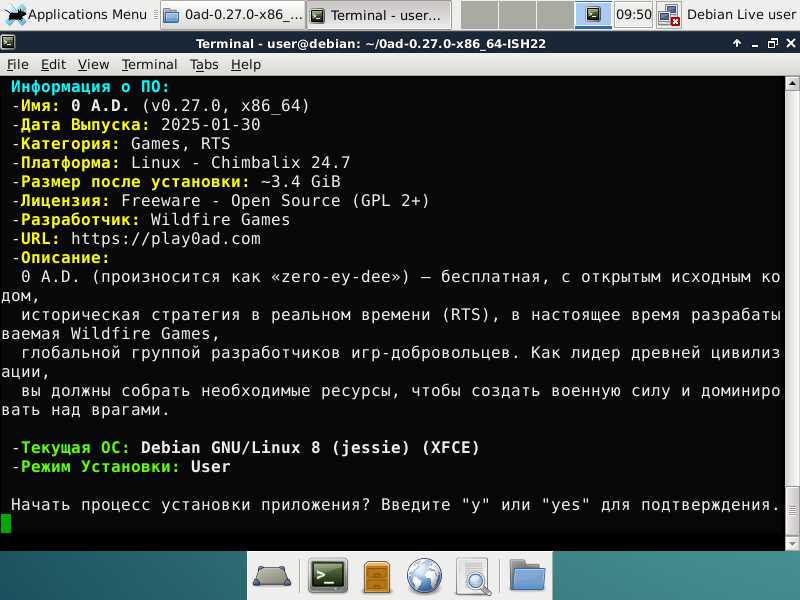
Task: Select the active fourth workspace with terminal
Action: coord(593,15)
